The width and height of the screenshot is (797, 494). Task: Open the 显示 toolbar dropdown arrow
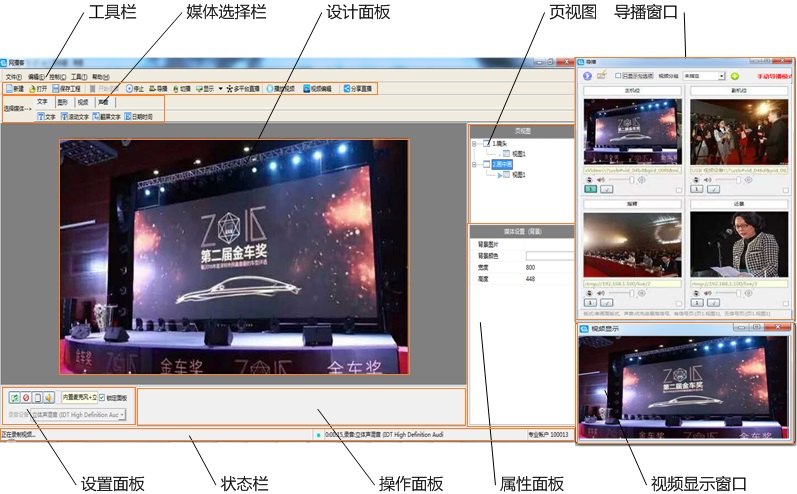tap(221, 88)
